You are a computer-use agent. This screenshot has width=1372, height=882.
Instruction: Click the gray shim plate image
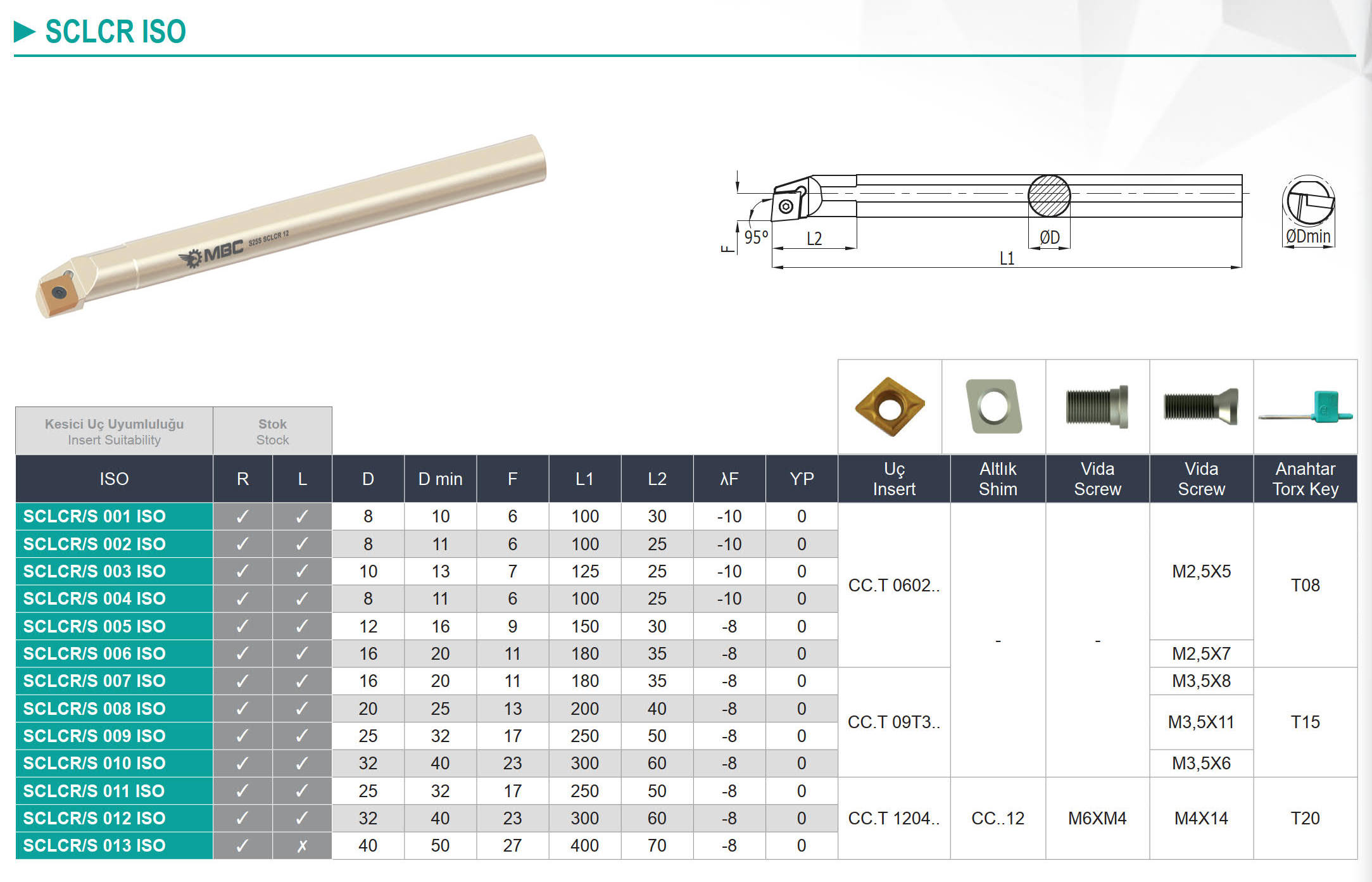[x=993, y=406]
